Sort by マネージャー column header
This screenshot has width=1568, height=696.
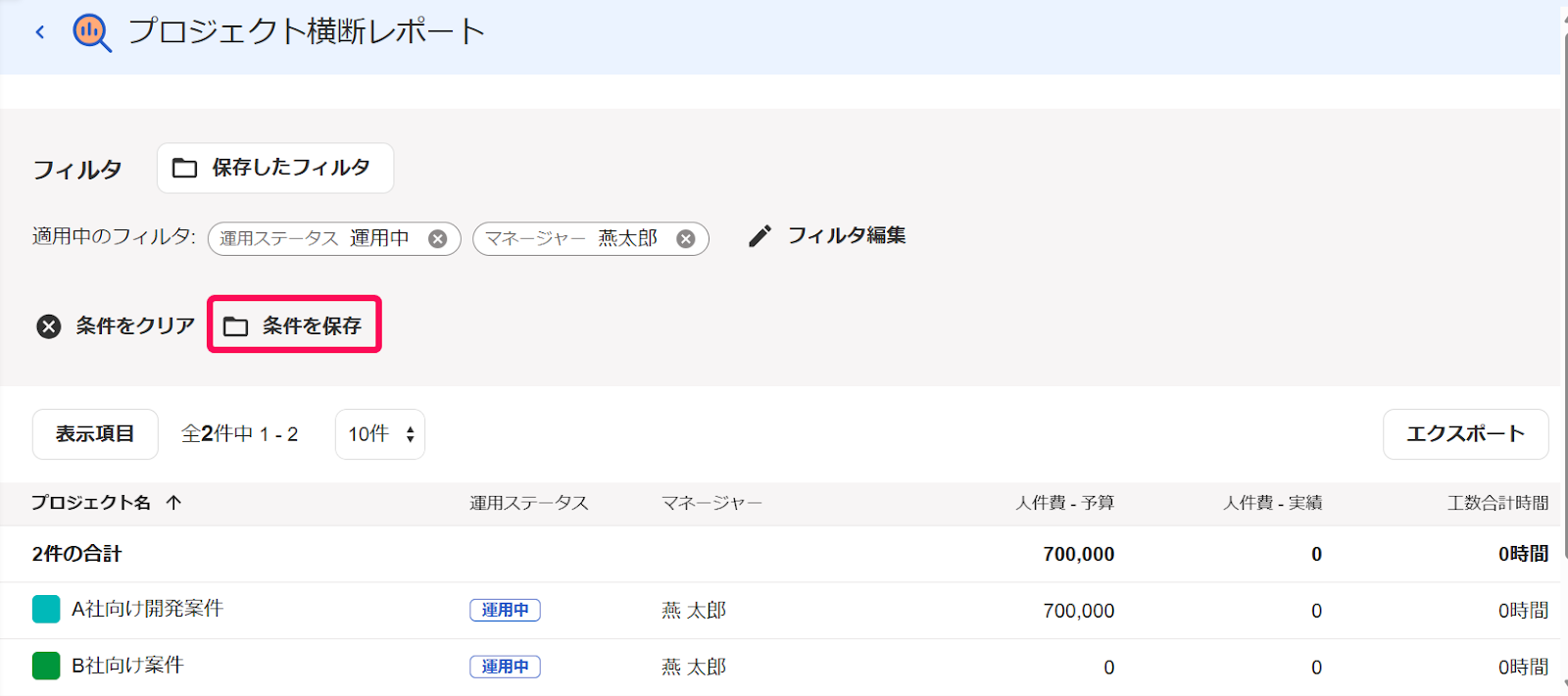click(x=711, y=503)
